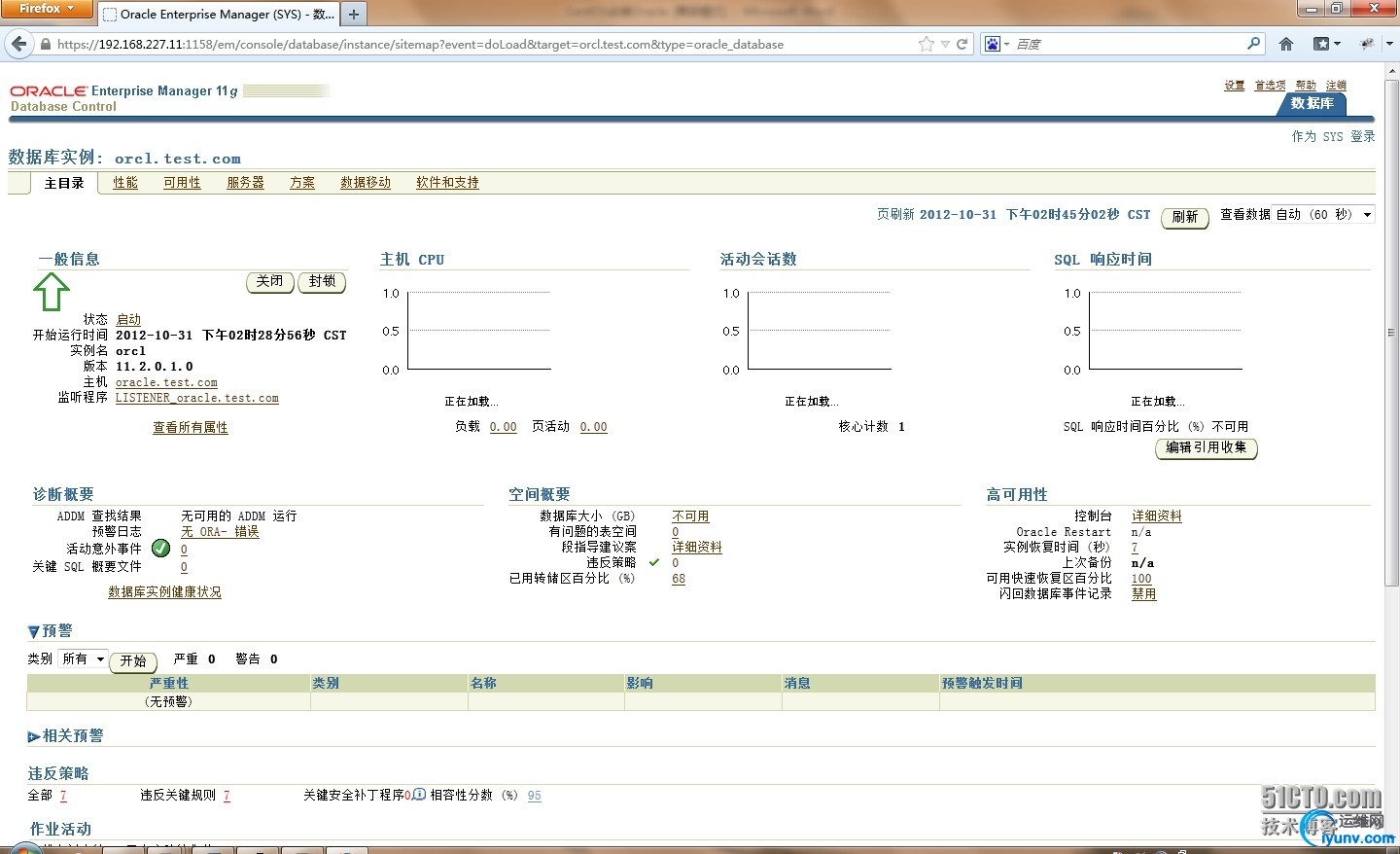Open the alert category dropdown
Image resolution: width=1400 pixels, height=854 pixels.
(83, 659)
